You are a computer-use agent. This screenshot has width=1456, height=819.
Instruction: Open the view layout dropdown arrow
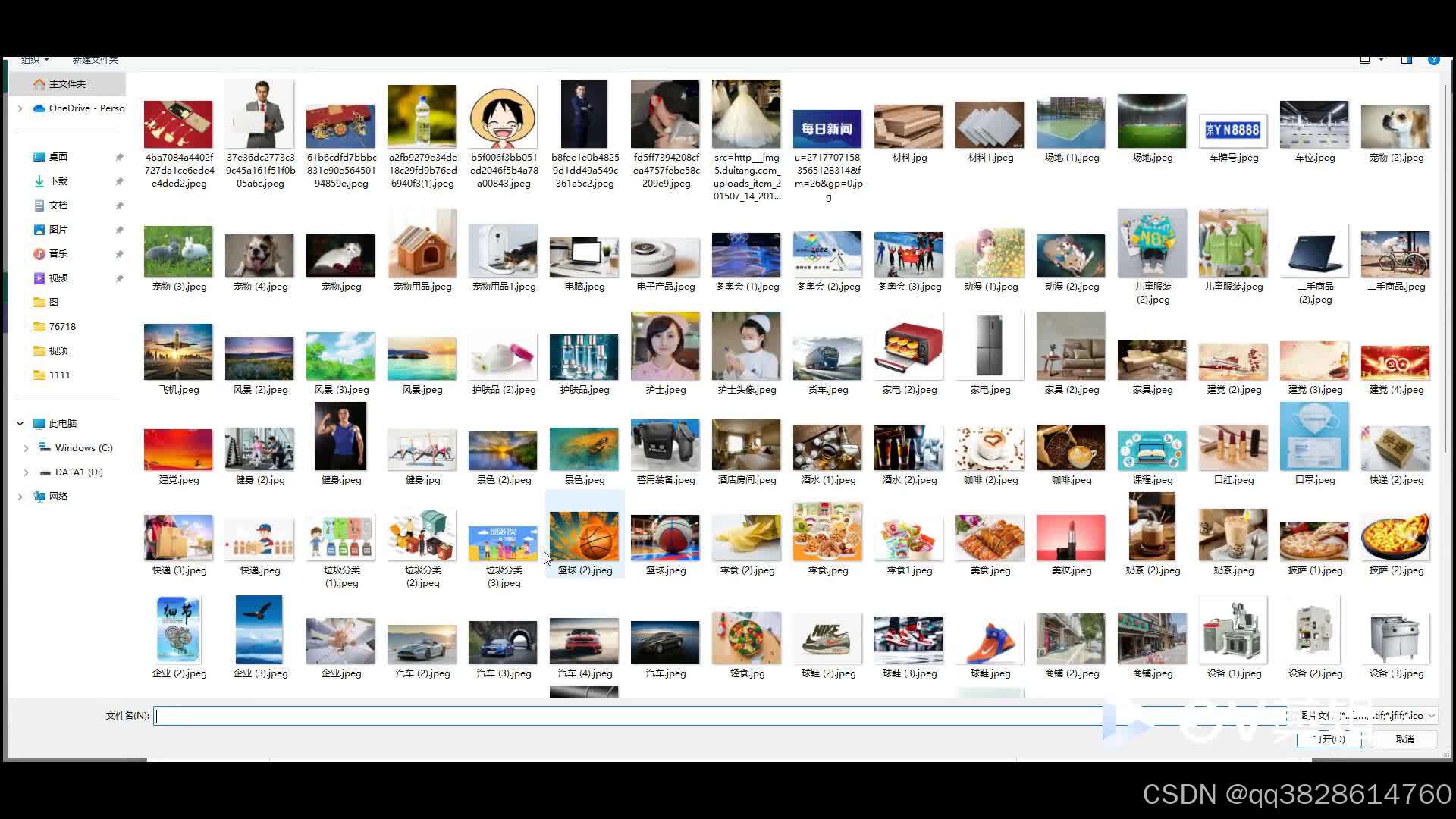pyautogui.click(x=1381, y=60)
